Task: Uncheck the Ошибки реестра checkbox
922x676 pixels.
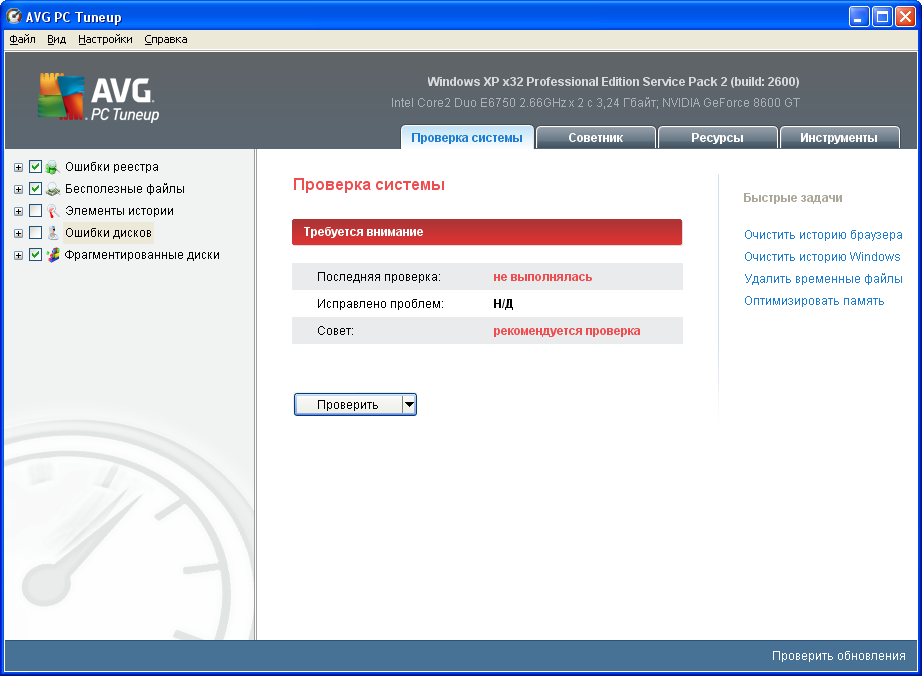Action: (35, 167)
